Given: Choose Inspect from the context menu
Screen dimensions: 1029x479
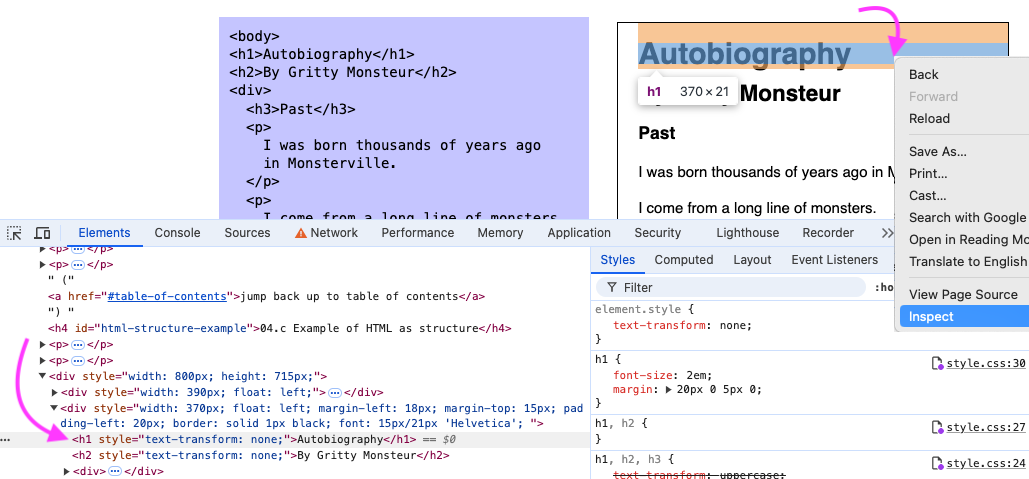Looking at the screenshot, I should coord(931,317).
